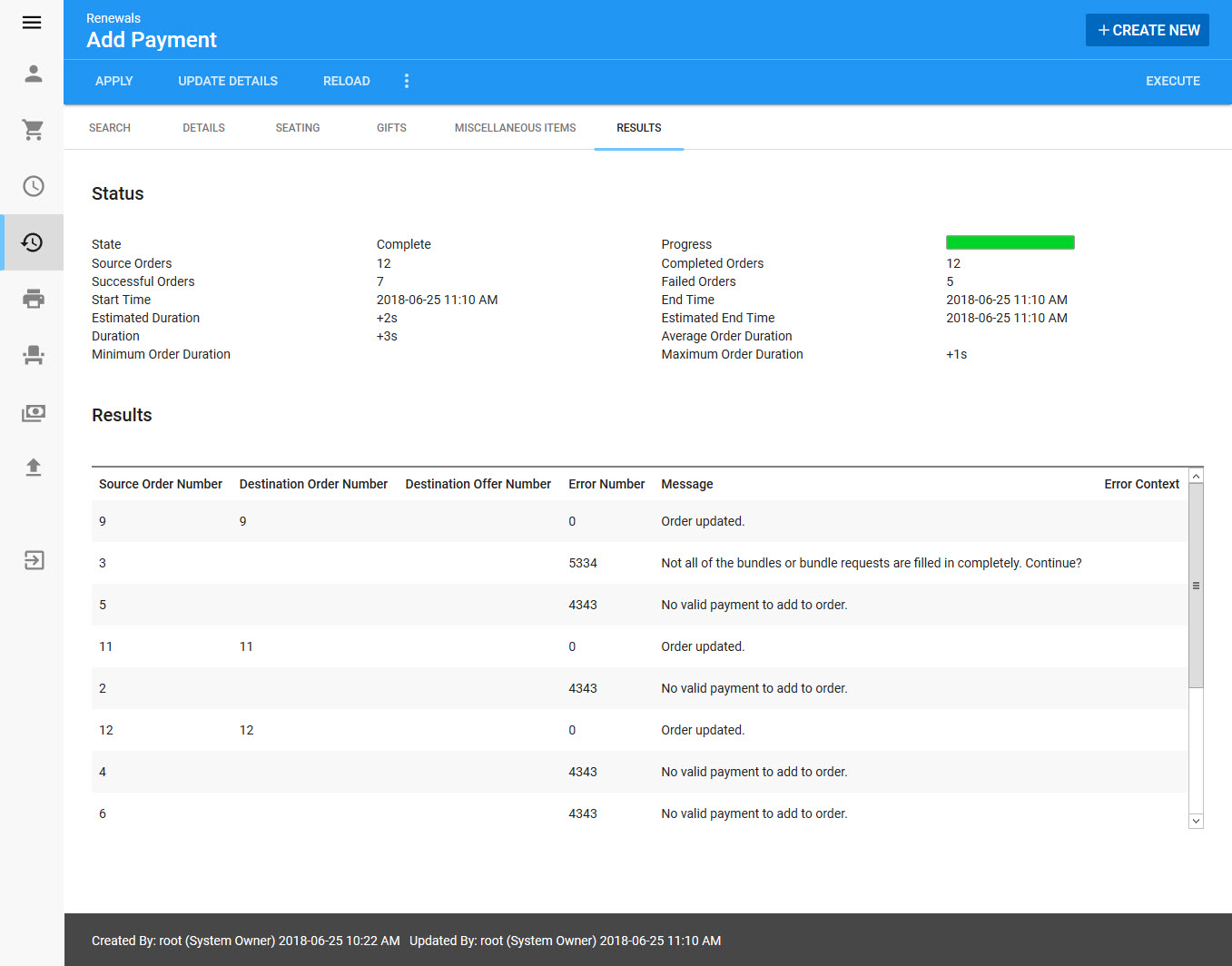Image resolution: width=1232 pixels, height=966 pixels.
Task: Click the Start Time value
Action: [x=437, y=300]
